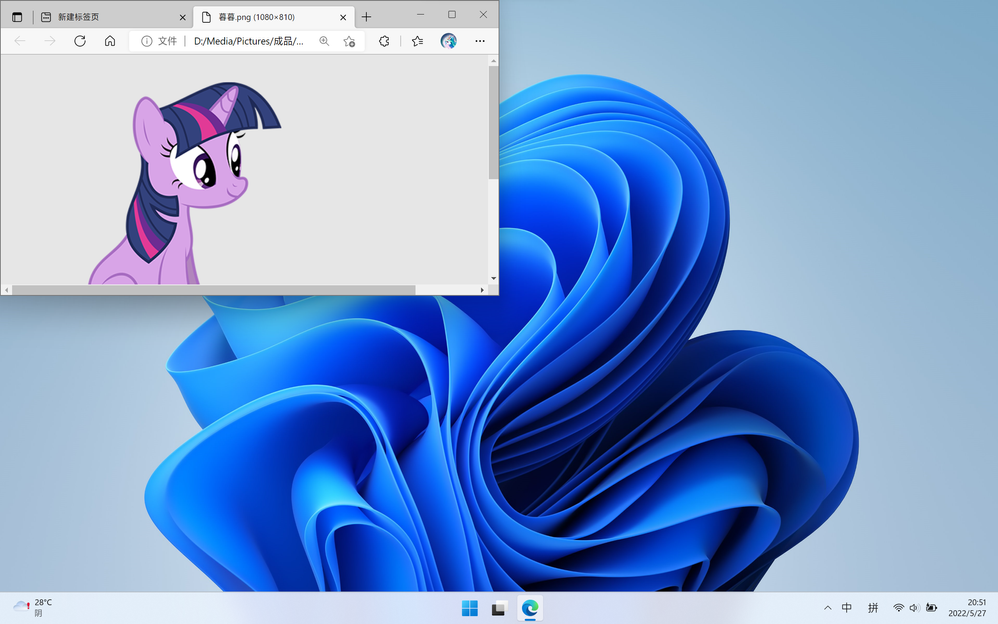Switch to the 新建标签页 tab

click(115, 17)
